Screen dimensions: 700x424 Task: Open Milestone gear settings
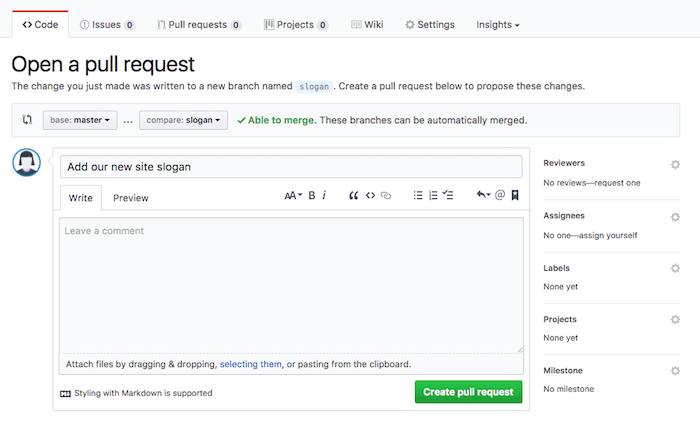pos(675,371)
